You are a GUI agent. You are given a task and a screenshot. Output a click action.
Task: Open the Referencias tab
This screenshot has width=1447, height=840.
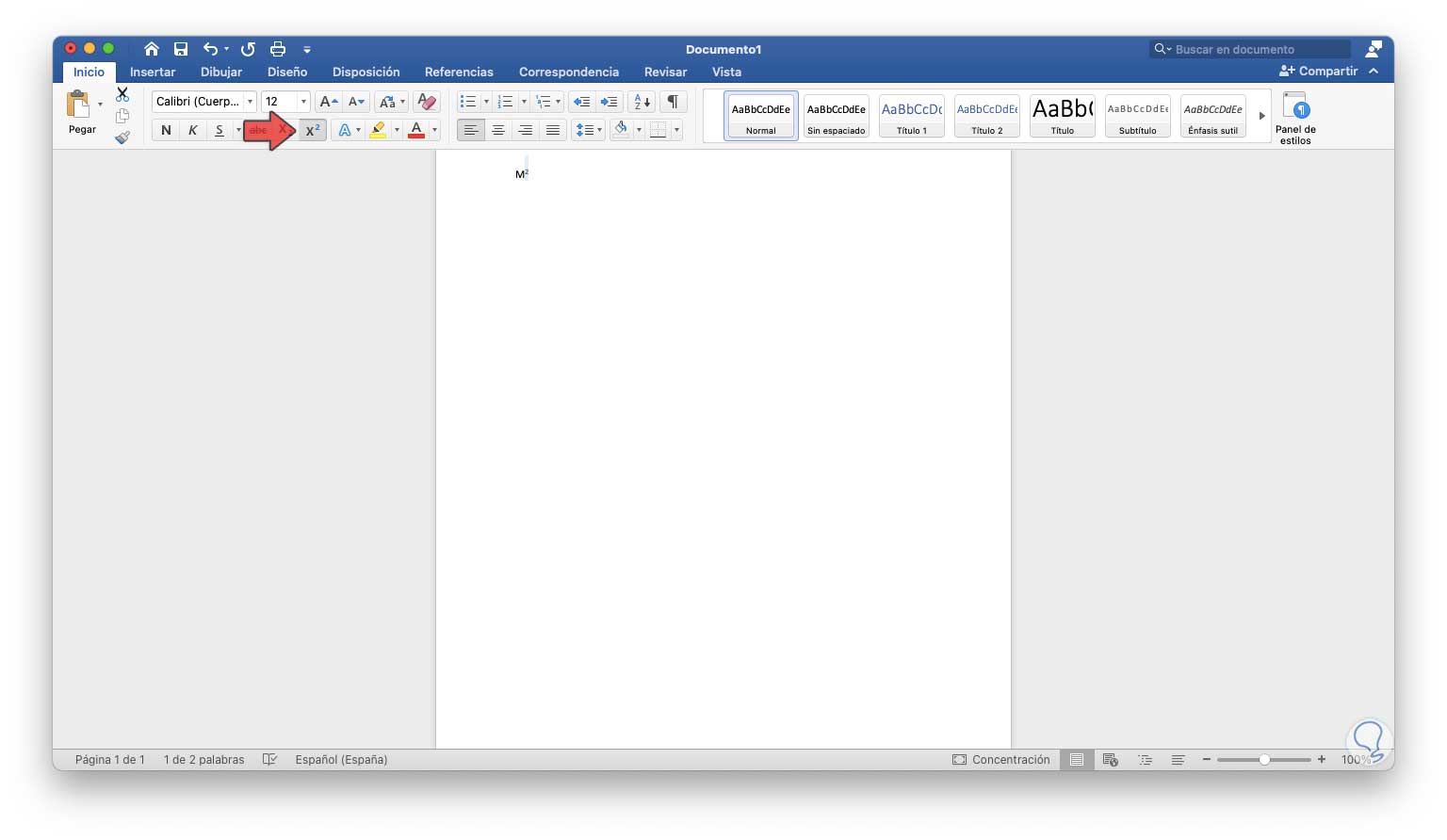[x=459, y=72]
